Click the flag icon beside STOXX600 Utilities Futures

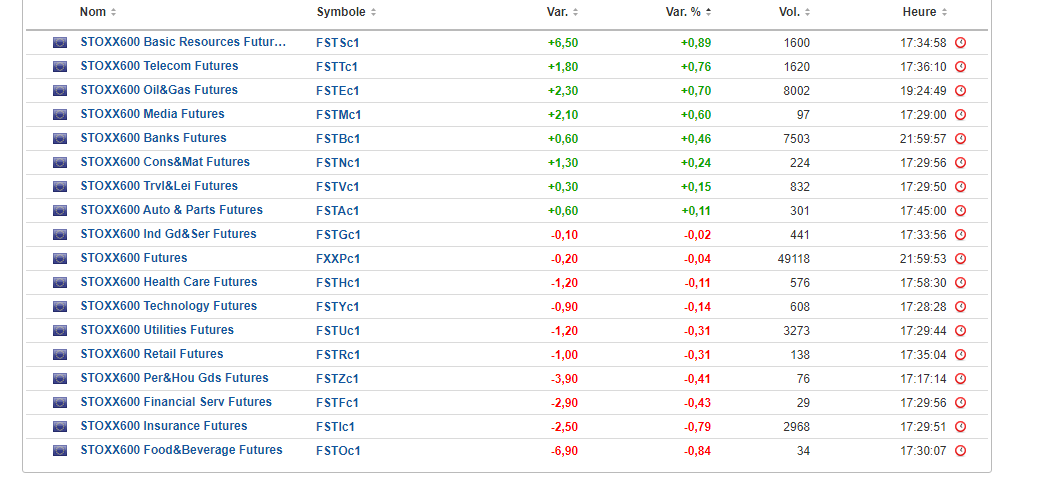(60, 331)
